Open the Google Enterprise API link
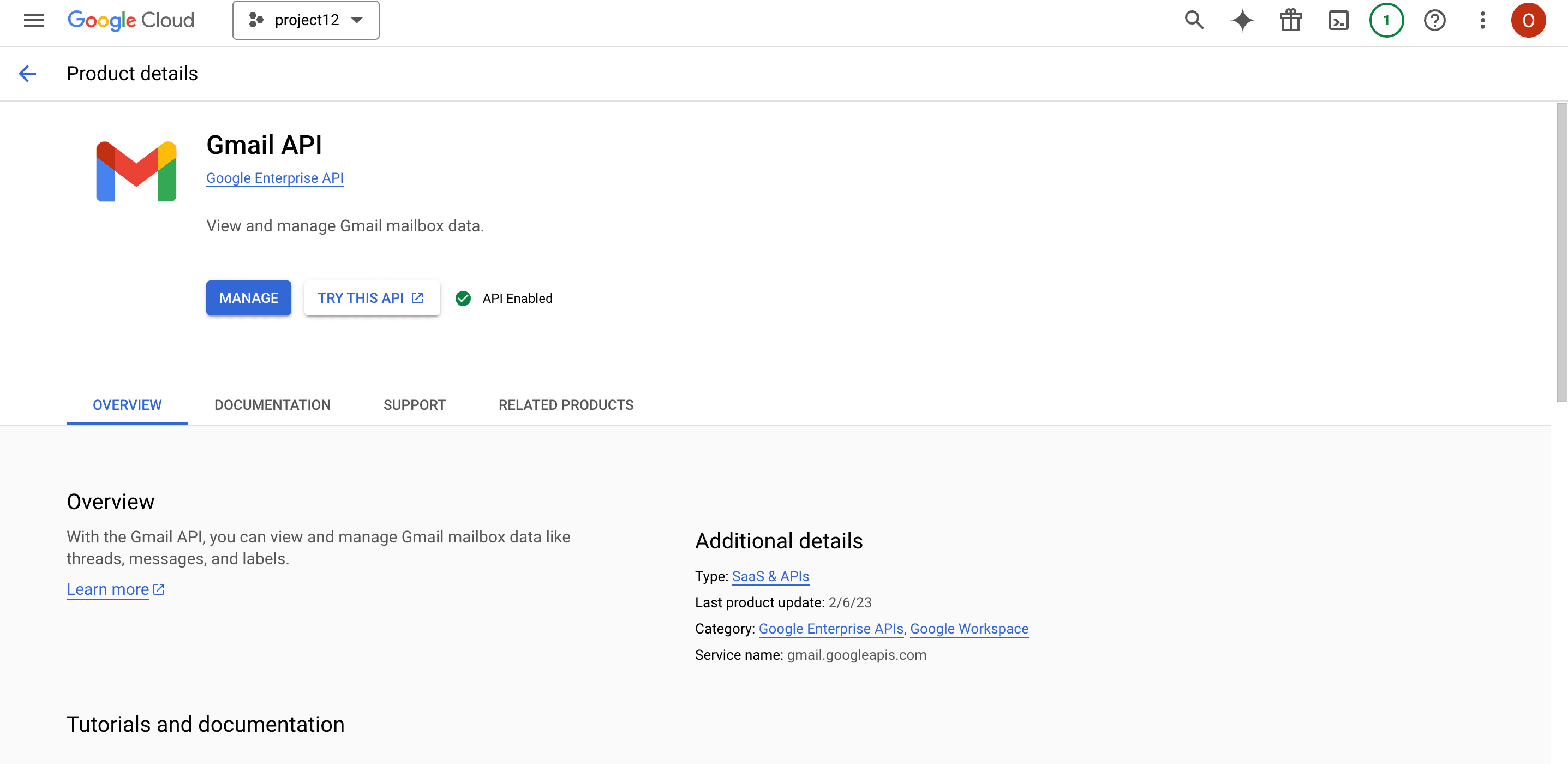The height and width of the screenshot is (764, 1568). coord(274,178)
